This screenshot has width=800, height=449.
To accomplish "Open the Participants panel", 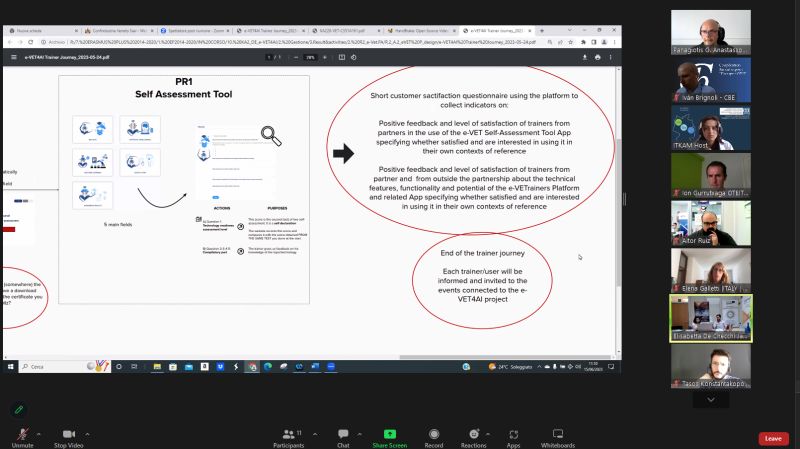I will coord(288,435).
